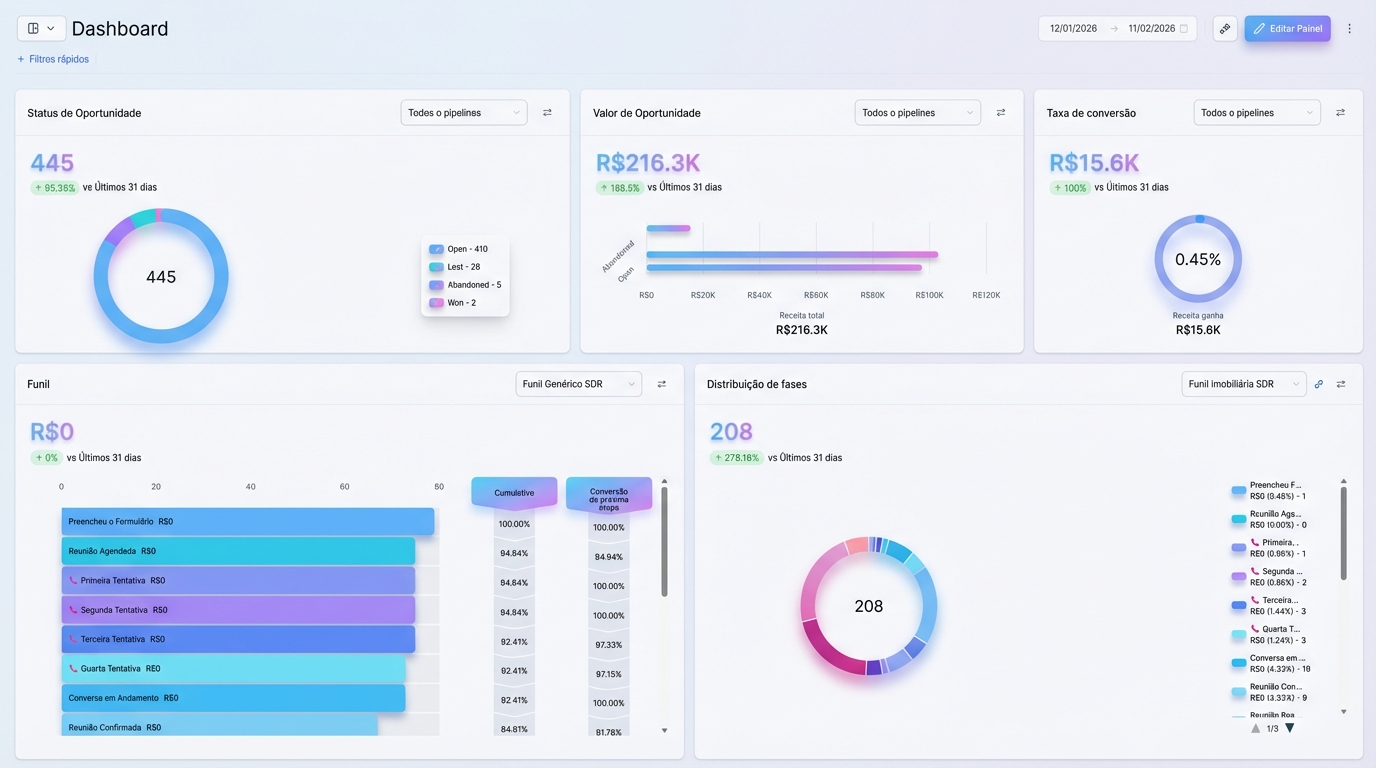
Task: Click the phone icon beside Quarta T... in fases legend
Action: click(1255, 629)
